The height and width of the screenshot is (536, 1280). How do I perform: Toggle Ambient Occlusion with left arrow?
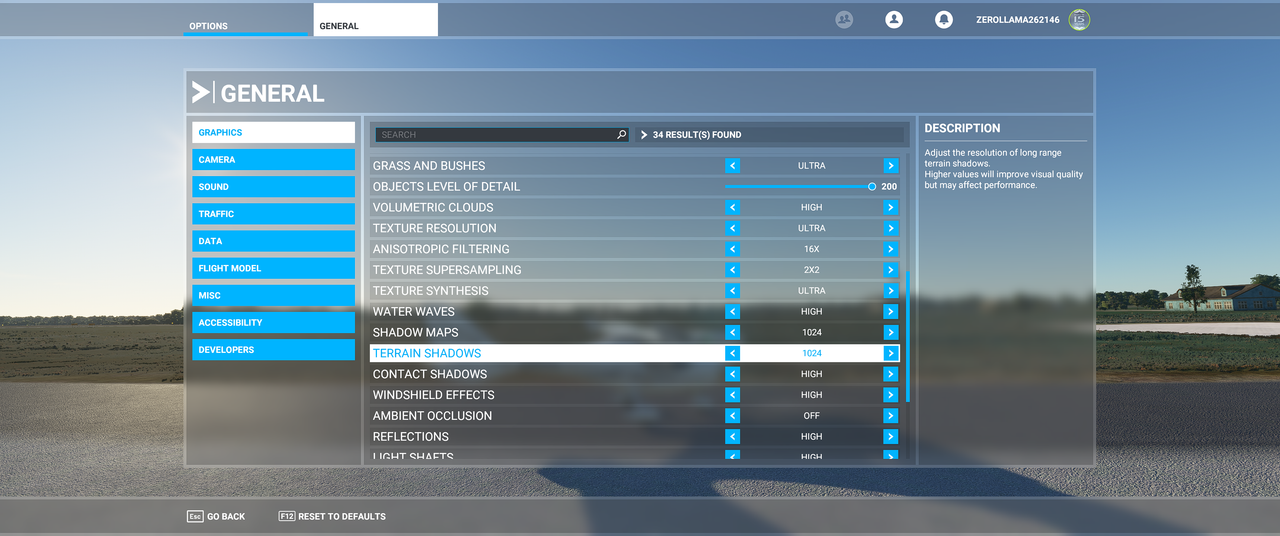click(x=732, y=416)
